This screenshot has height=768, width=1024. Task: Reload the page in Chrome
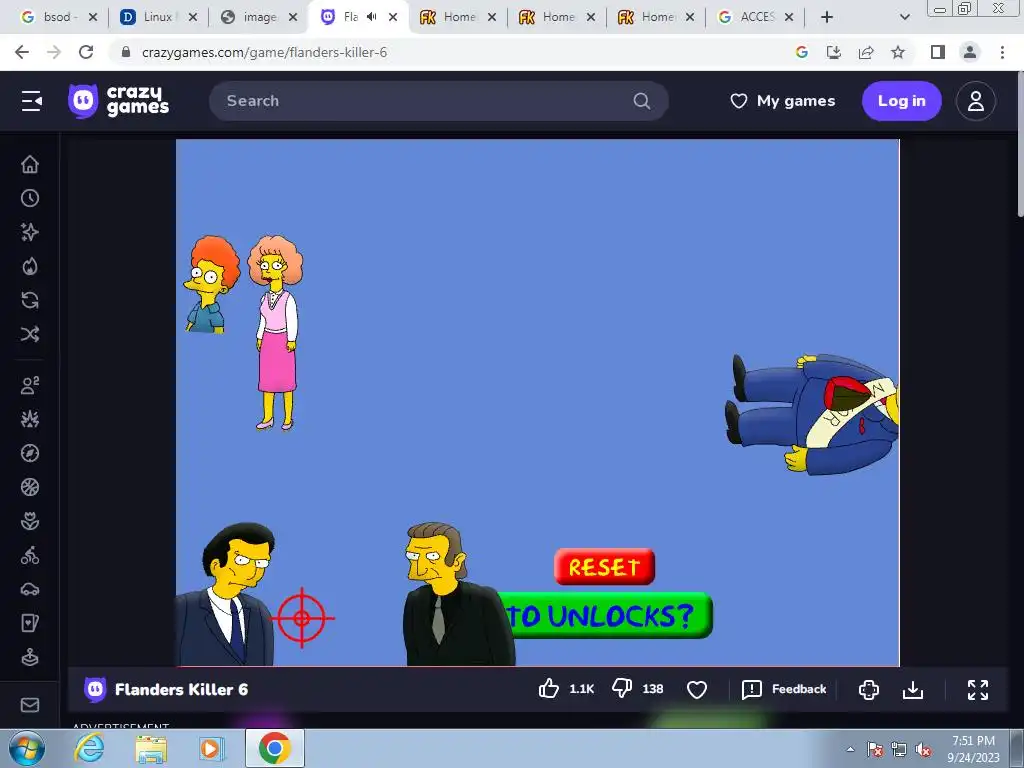[x=86, y=52]
